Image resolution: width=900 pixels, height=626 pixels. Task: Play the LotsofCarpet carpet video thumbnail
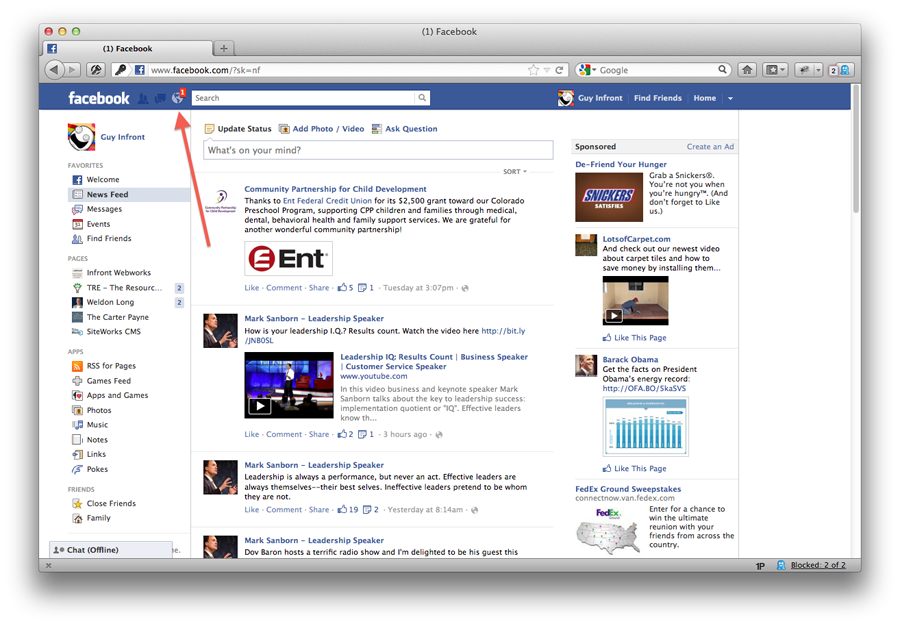[x=635, y=301]
